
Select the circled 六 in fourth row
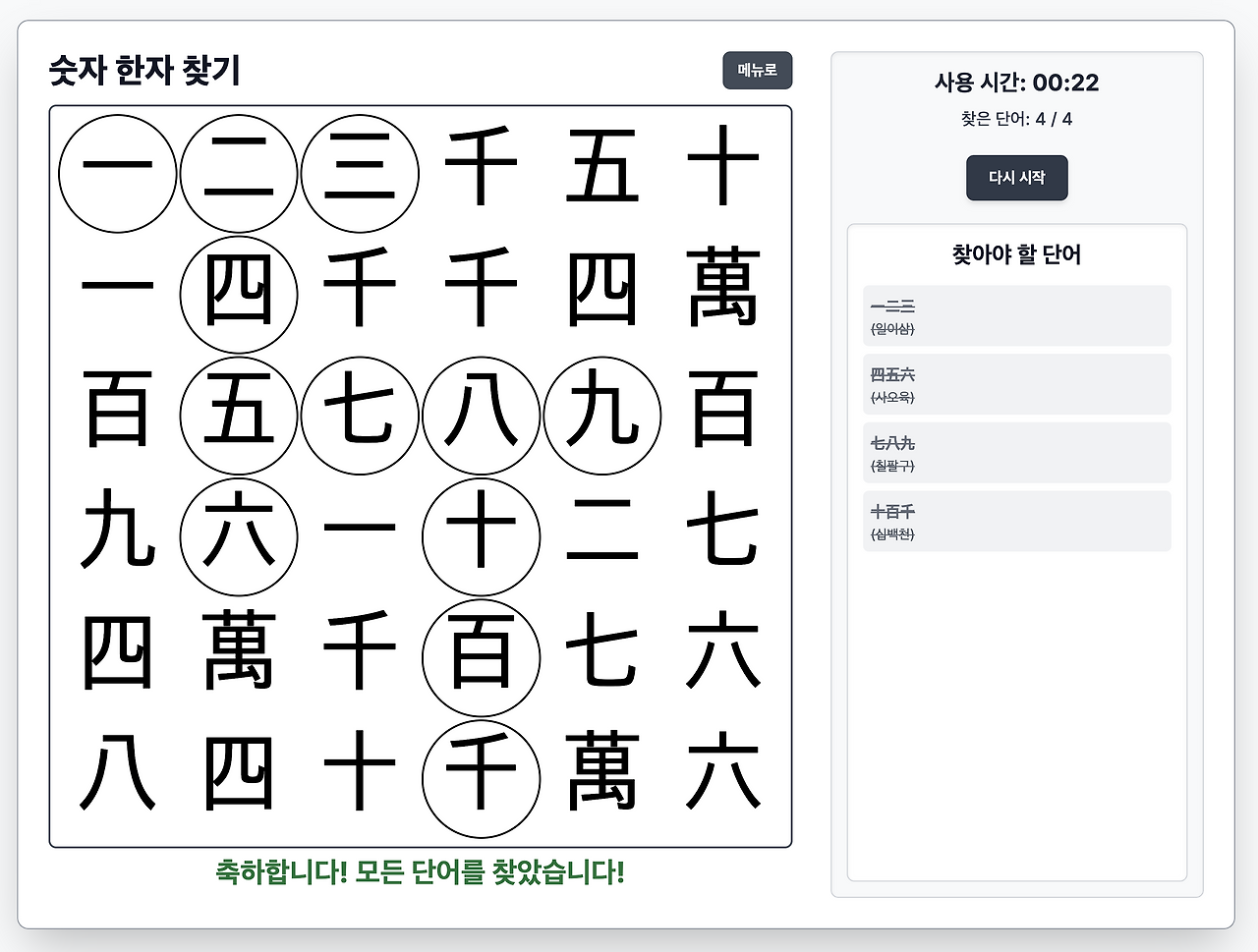[238, 537]
